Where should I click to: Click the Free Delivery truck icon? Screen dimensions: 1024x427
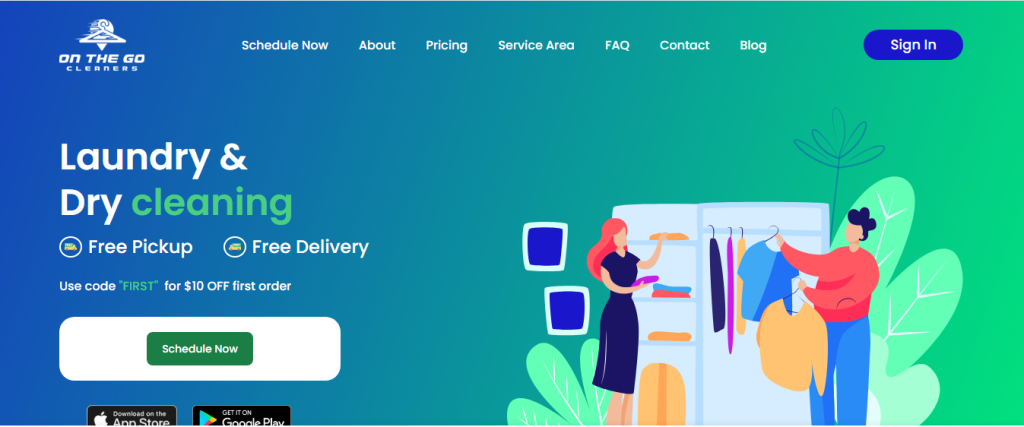[x=234, y=247]
